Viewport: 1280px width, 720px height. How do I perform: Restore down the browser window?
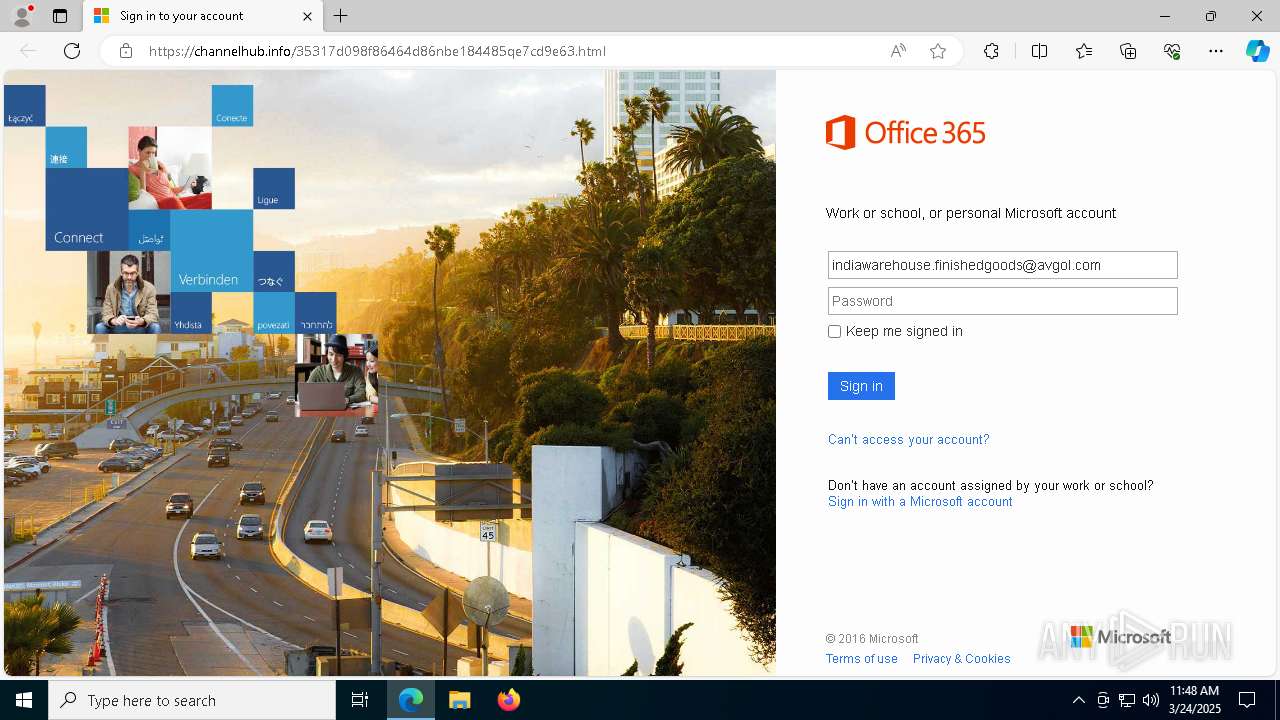point(1211,16)
